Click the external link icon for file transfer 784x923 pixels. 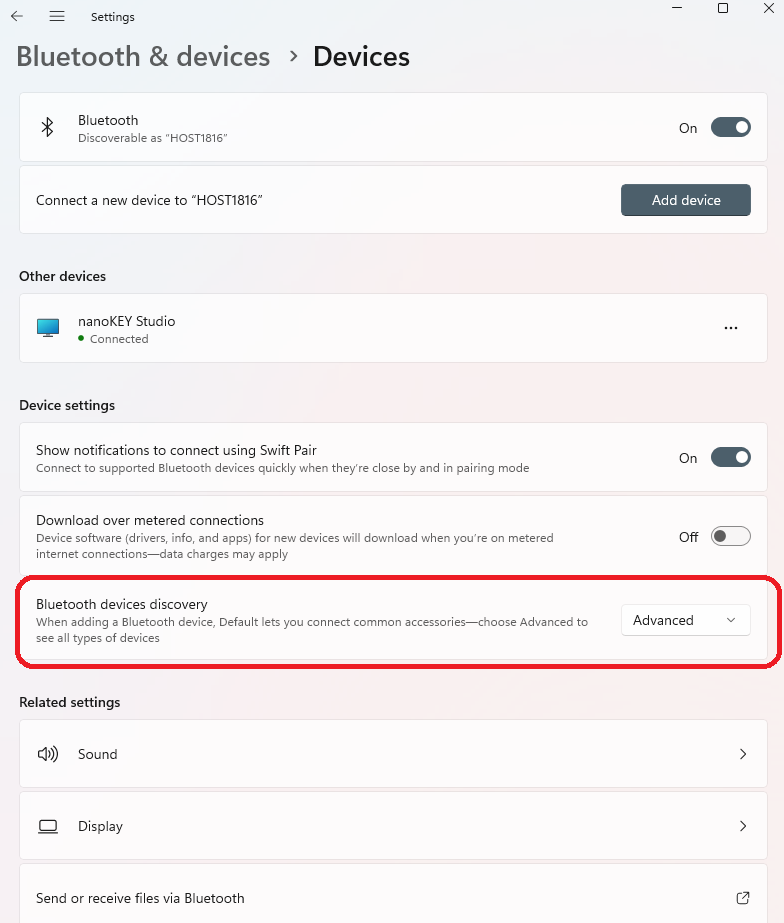[x=743, y=898]
